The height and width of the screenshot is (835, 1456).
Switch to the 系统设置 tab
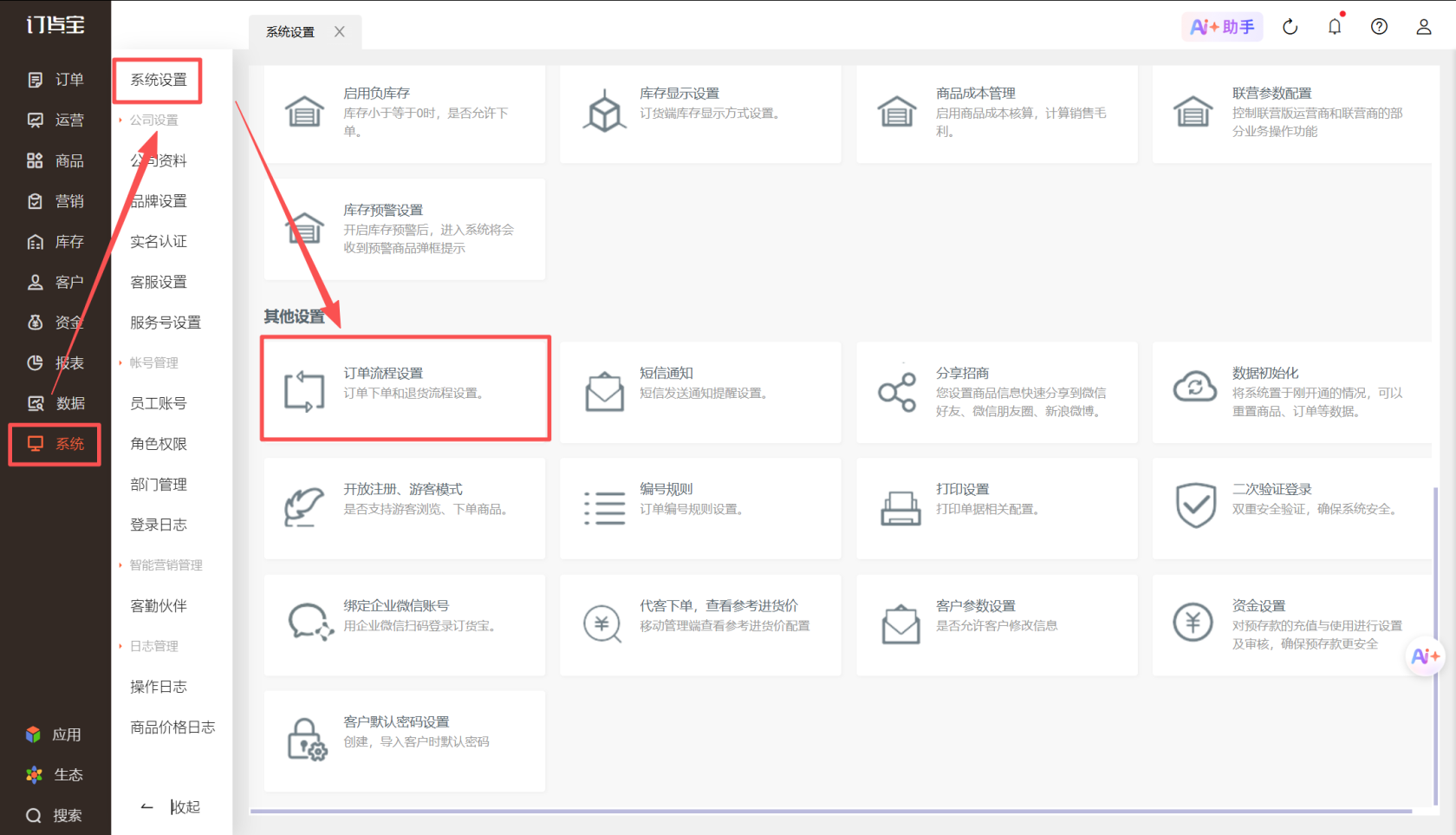click(290, 32)
